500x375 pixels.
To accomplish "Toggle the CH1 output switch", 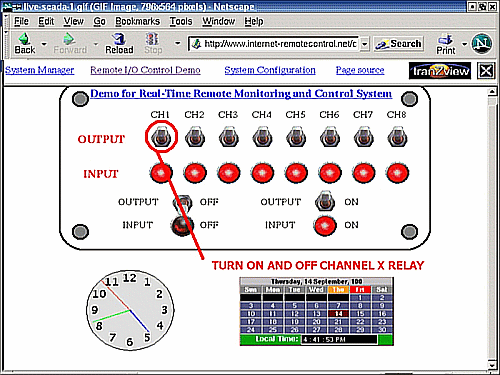I will click(161, 137).
